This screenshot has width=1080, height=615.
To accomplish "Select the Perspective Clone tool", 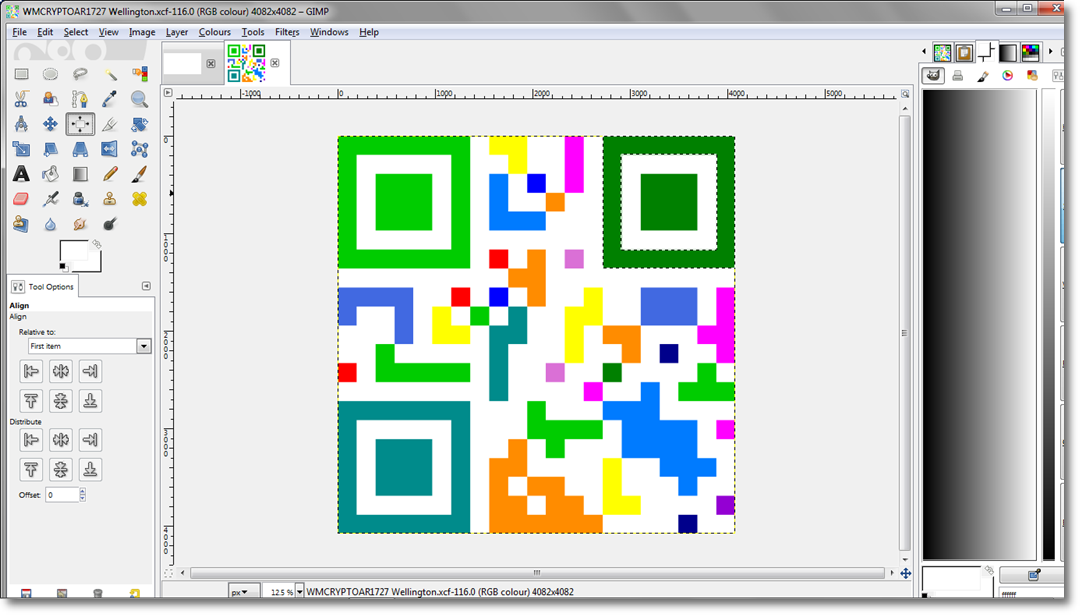I will tap(21, 224).
